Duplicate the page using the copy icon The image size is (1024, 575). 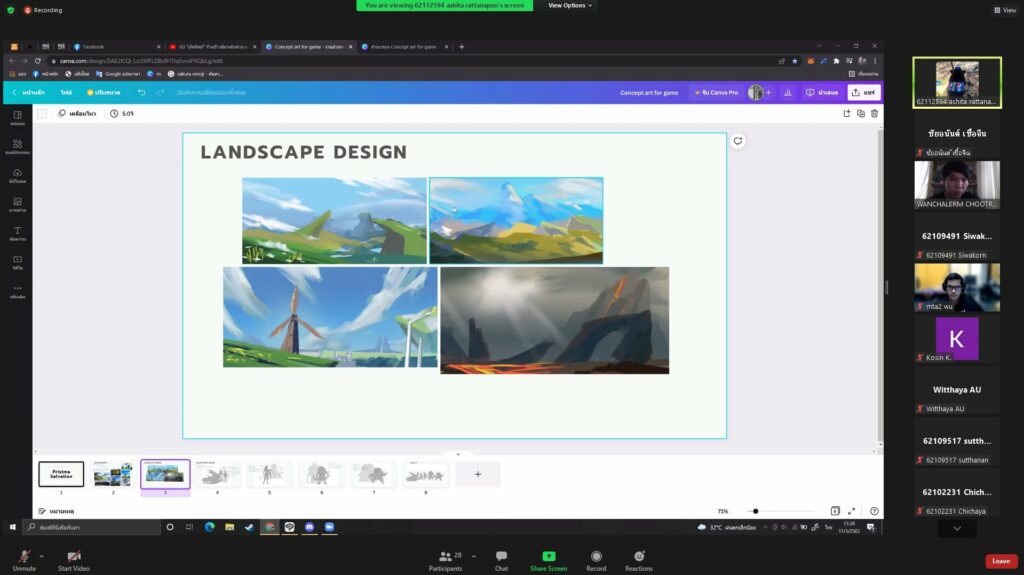point(860,114)
